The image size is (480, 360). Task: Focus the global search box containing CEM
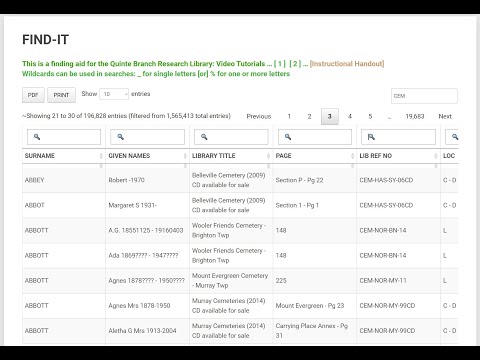click(424, 96)
